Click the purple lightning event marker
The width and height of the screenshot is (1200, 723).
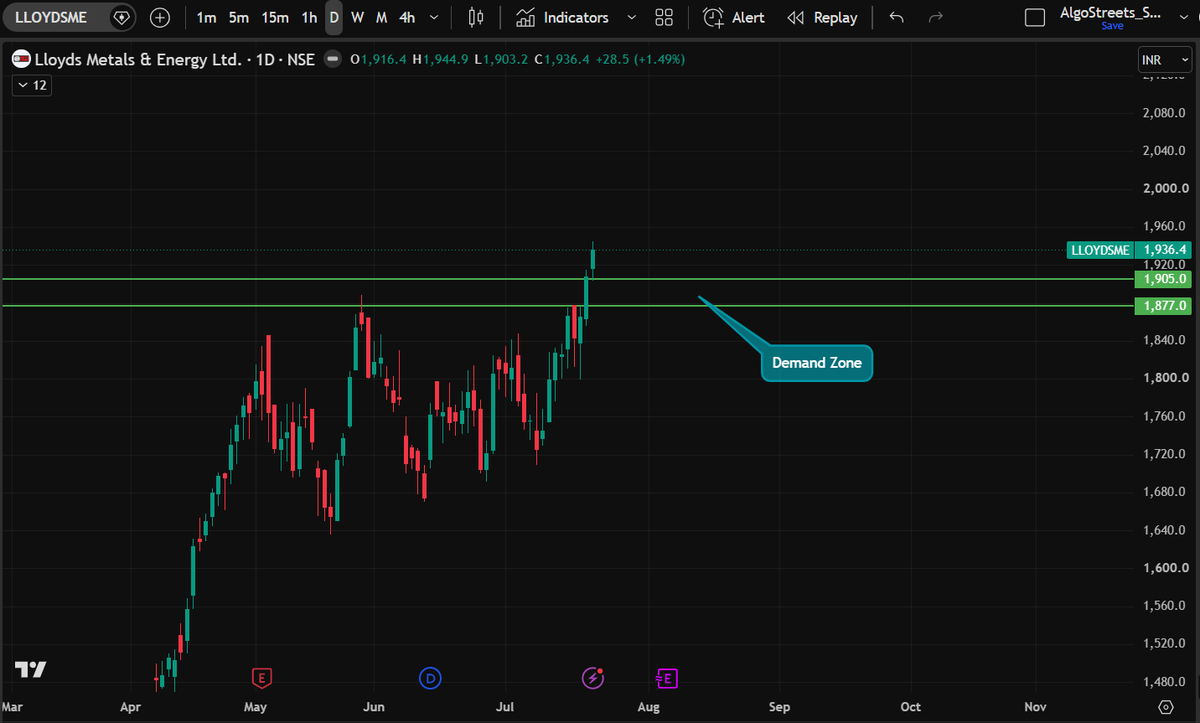pyautogui.click(x=593, y=678)
